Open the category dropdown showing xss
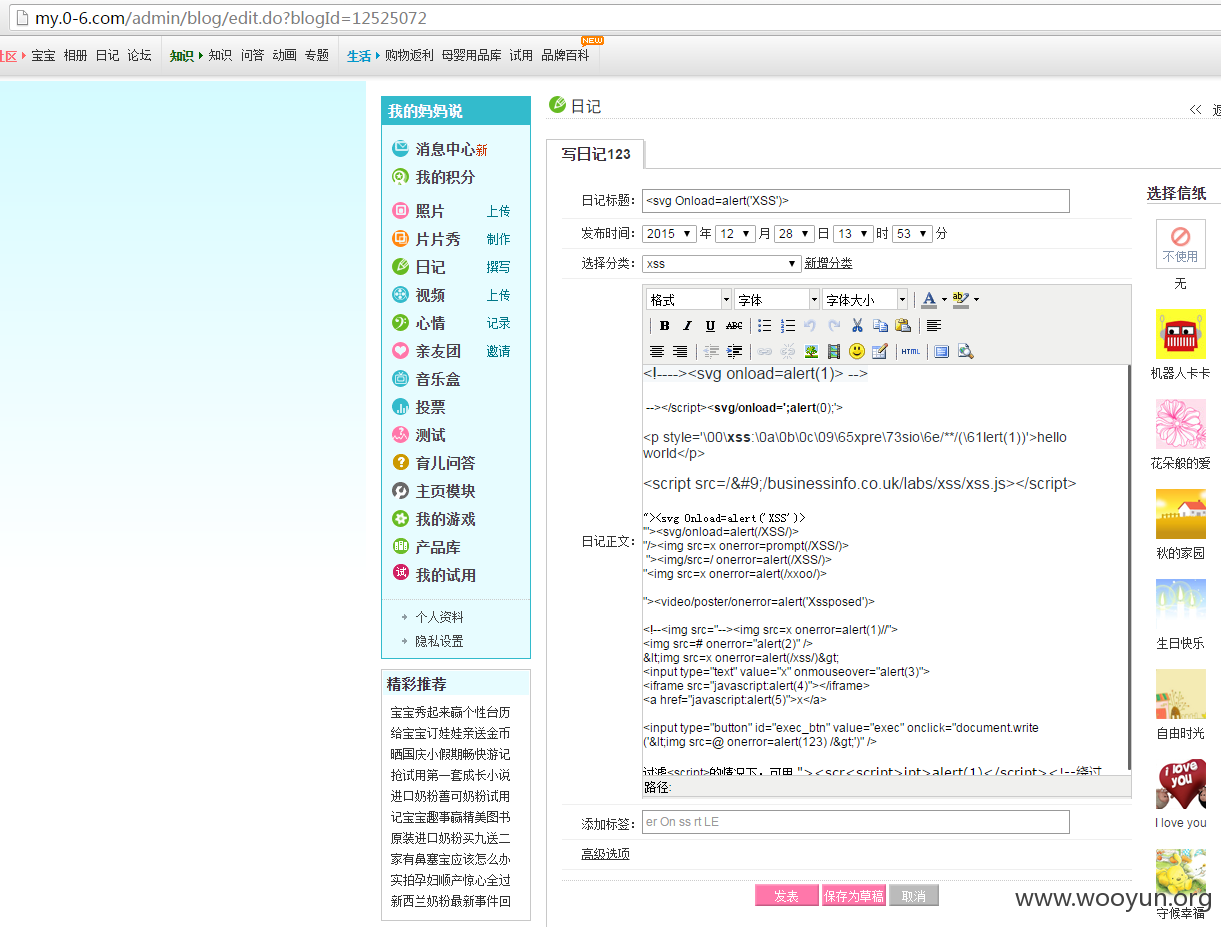Viewport: 1221px width, 927px height. pos(721,264)
